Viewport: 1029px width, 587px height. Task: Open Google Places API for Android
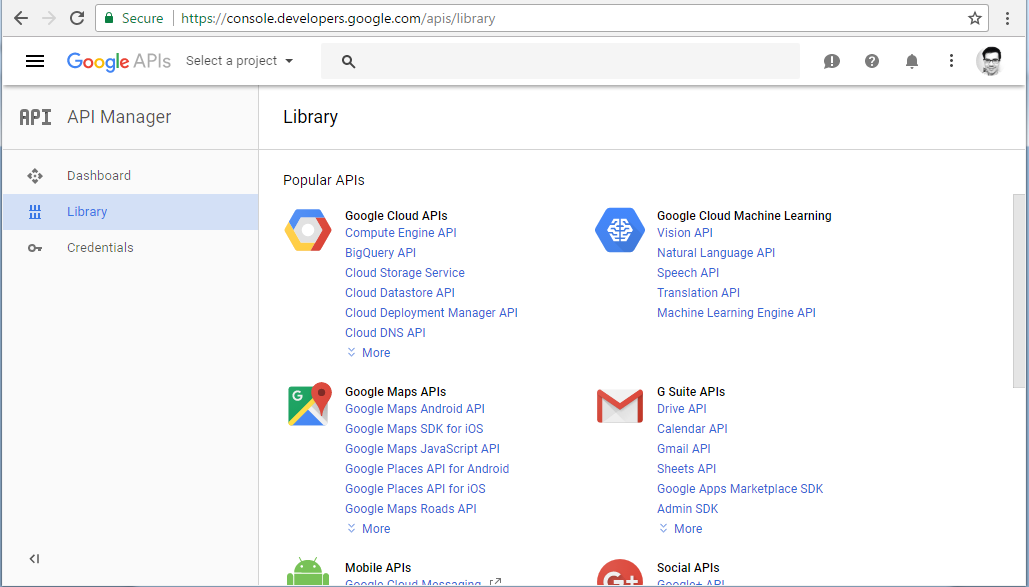[427, 469]
